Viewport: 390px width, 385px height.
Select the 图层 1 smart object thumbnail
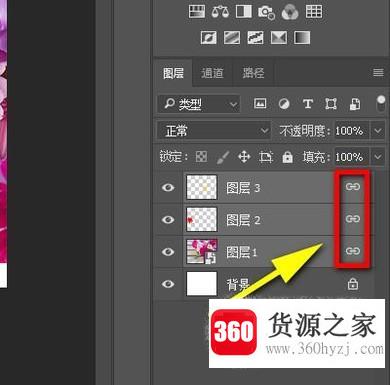pyautogui.click(x=202, y=252)
